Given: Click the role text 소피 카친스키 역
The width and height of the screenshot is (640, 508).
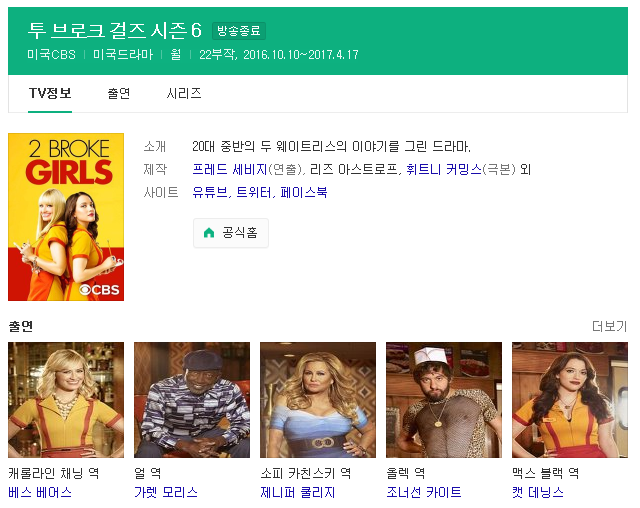Looking at the screenshot, I should (x=305, y=473).
